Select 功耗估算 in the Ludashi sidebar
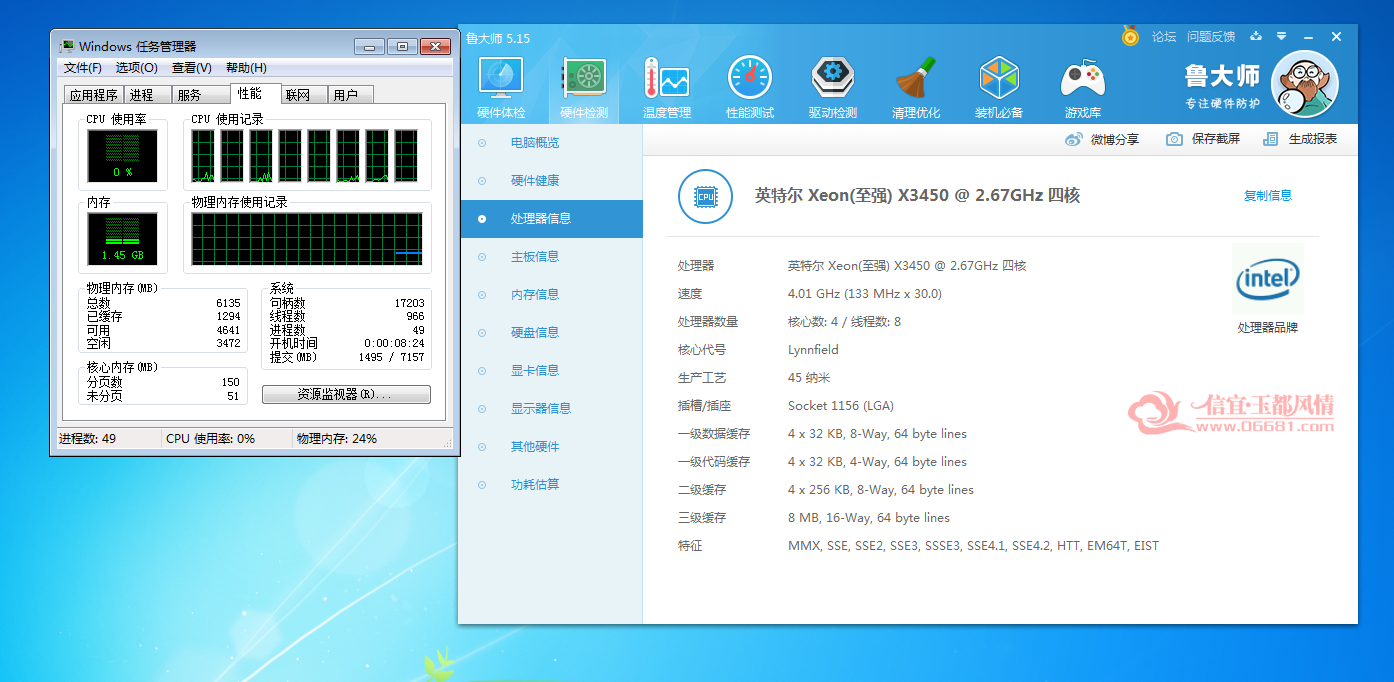1394x682 pixels. click(551, 485)
